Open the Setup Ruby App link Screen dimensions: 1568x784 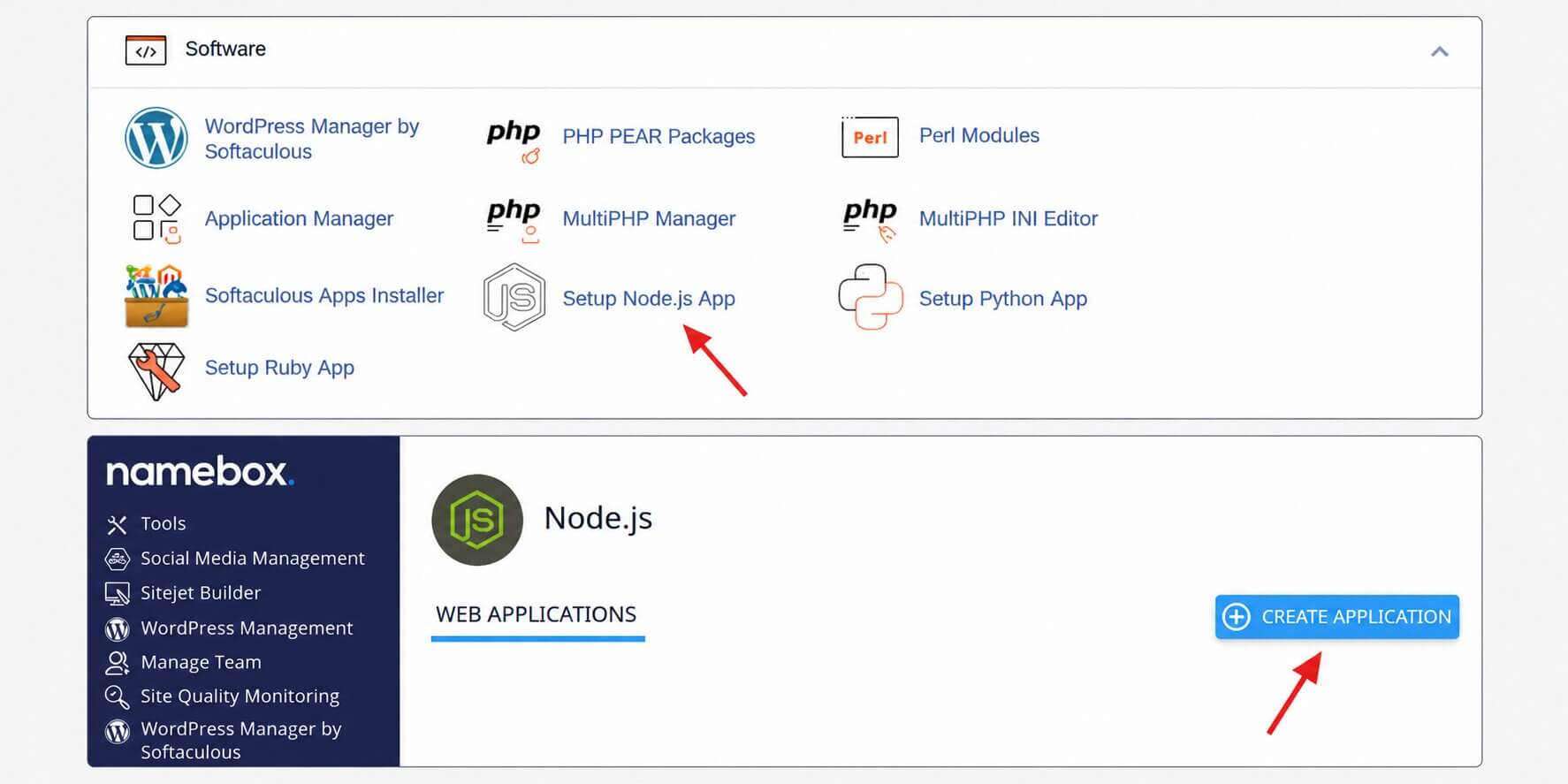click(x=279, y=368)
